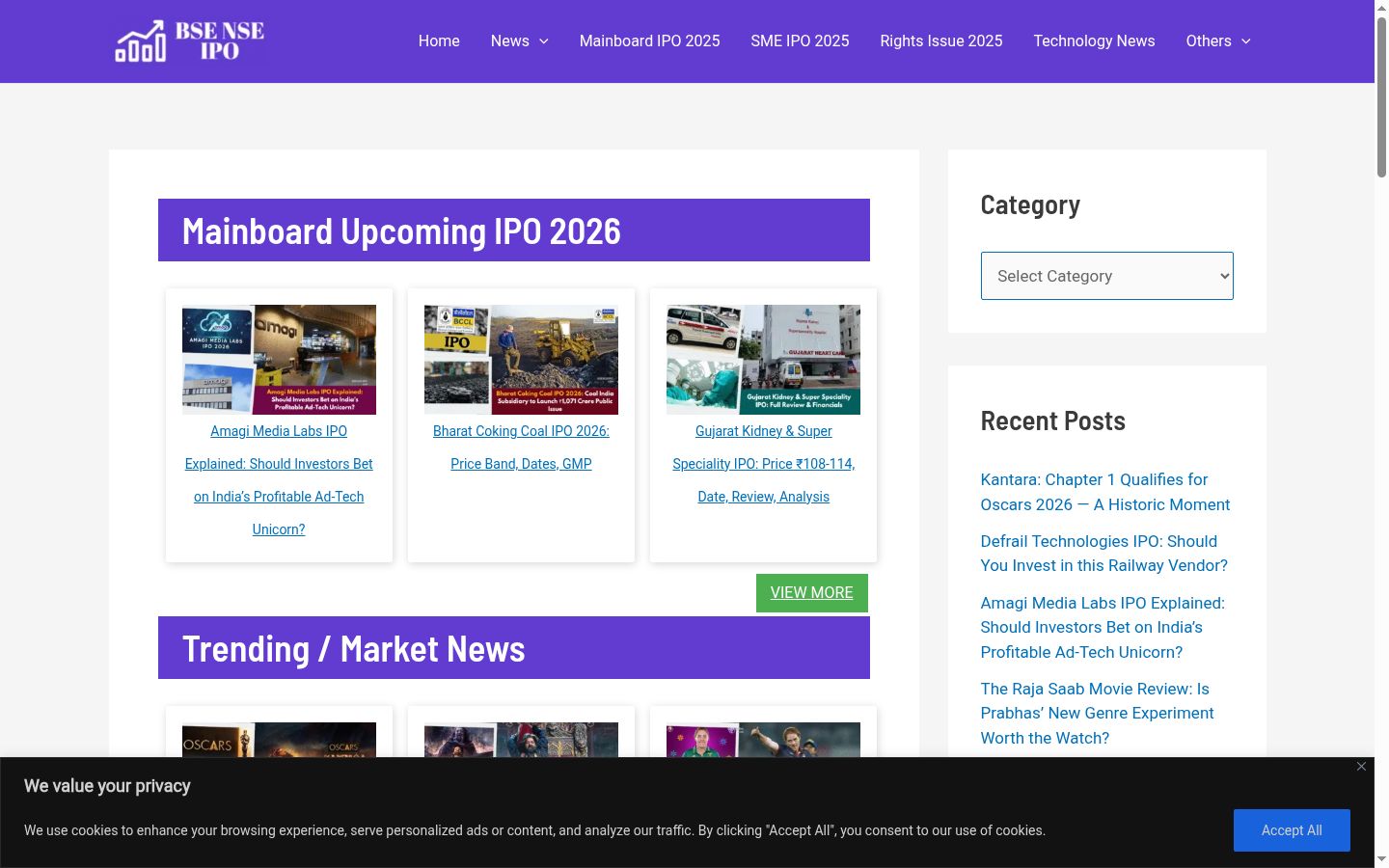This screenshot has height=868, width=1389.
Task: Open Technology News page
Action: click(x=1094, y=41)
